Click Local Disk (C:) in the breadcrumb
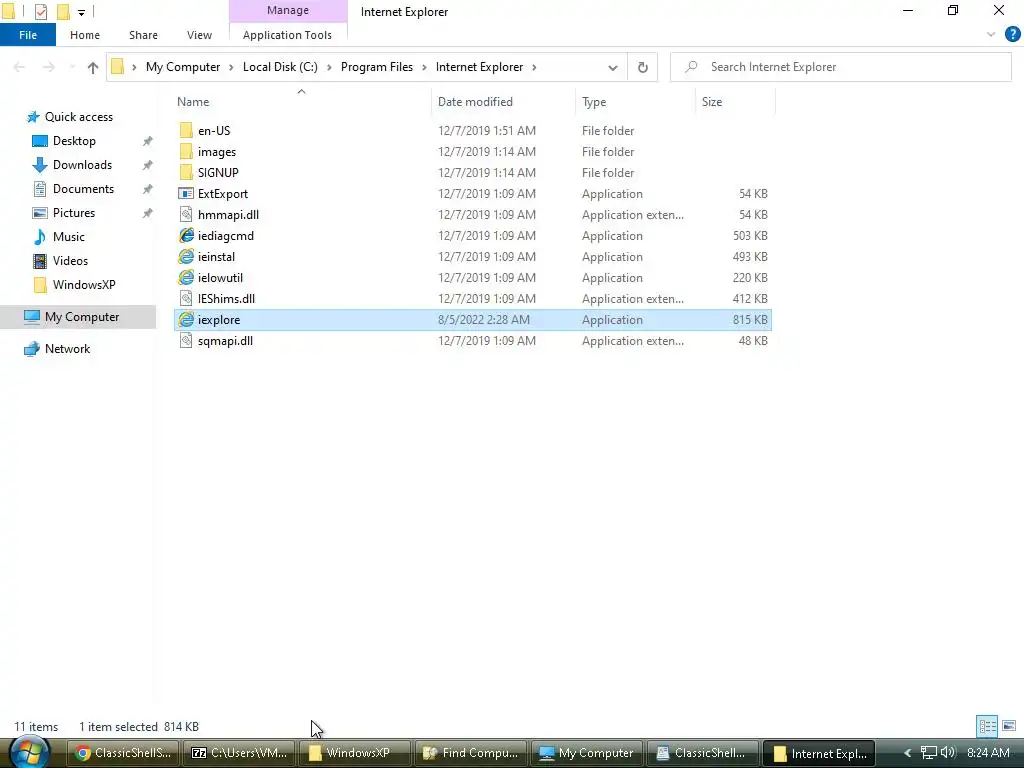 pos(280,67)
